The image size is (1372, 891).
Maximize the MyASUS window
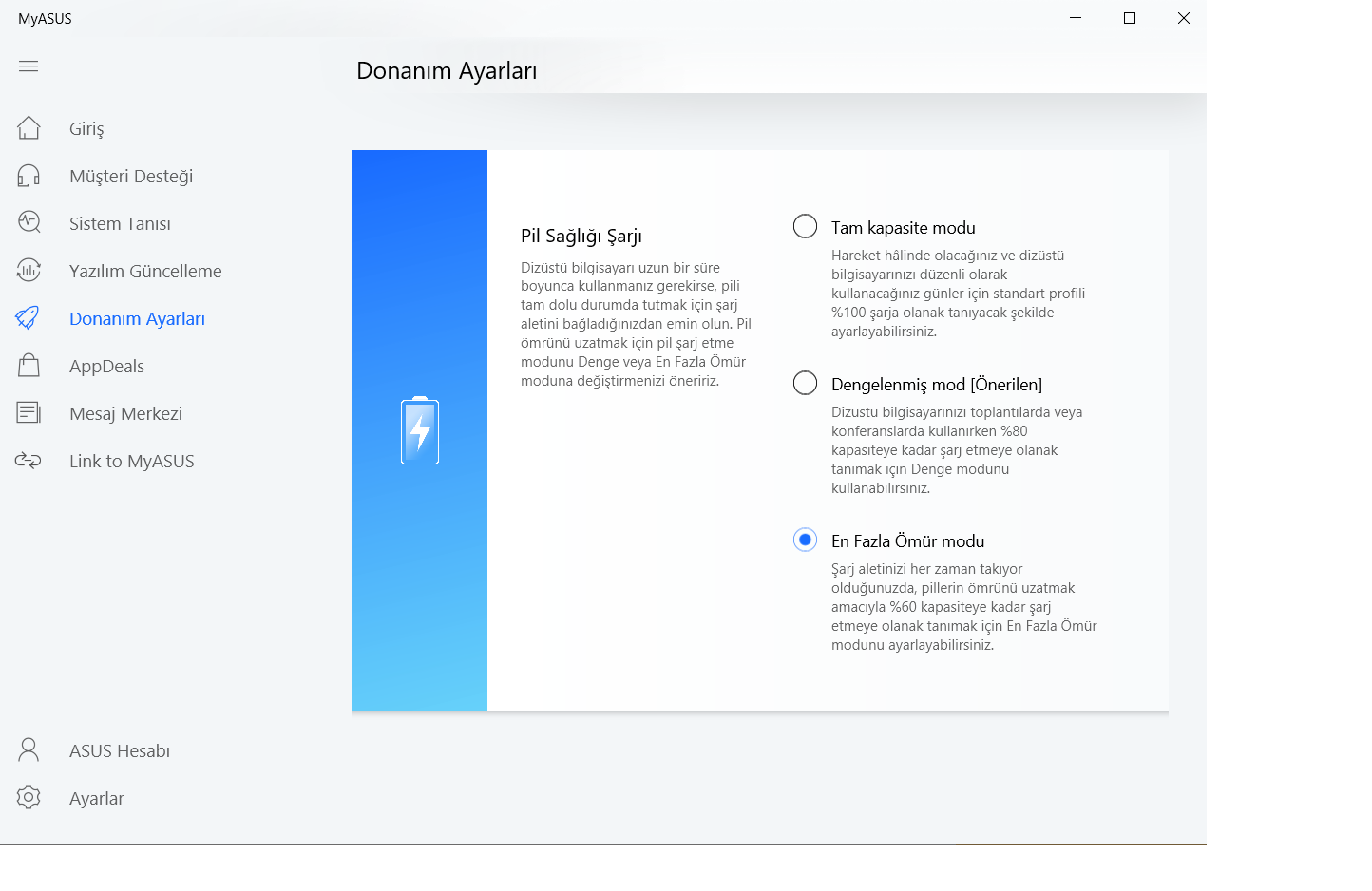[x=1130, y=18]
